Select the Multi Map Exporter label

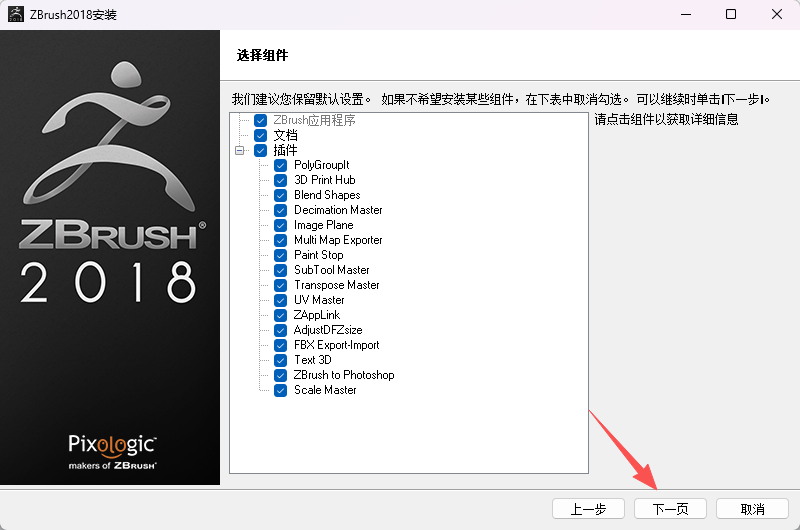point(338,240)
